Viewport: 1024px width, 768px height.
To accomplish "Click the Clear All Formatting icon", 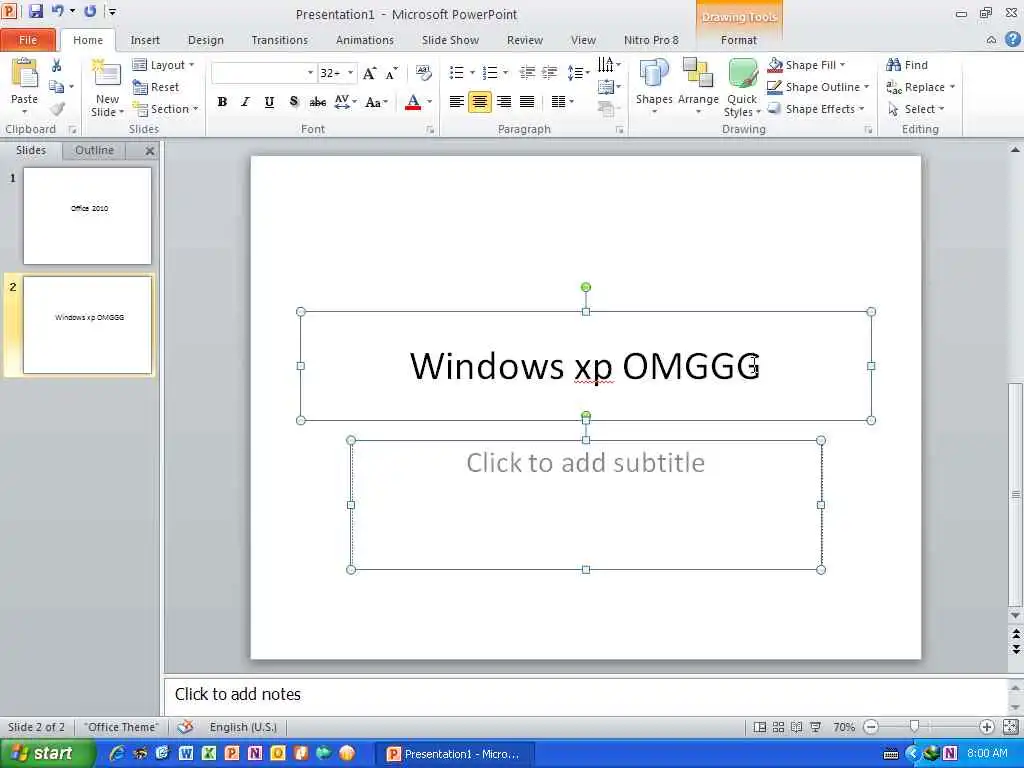I will tap(424, 72).
